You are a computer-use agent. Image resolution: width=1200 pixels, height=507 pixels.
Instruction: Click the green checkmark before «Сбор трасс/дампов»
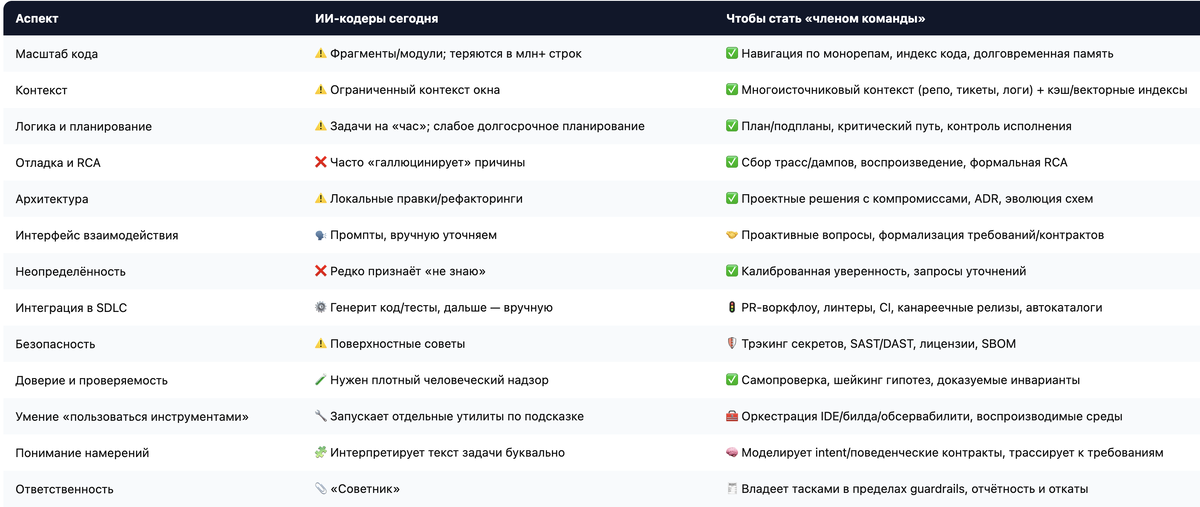732,162
